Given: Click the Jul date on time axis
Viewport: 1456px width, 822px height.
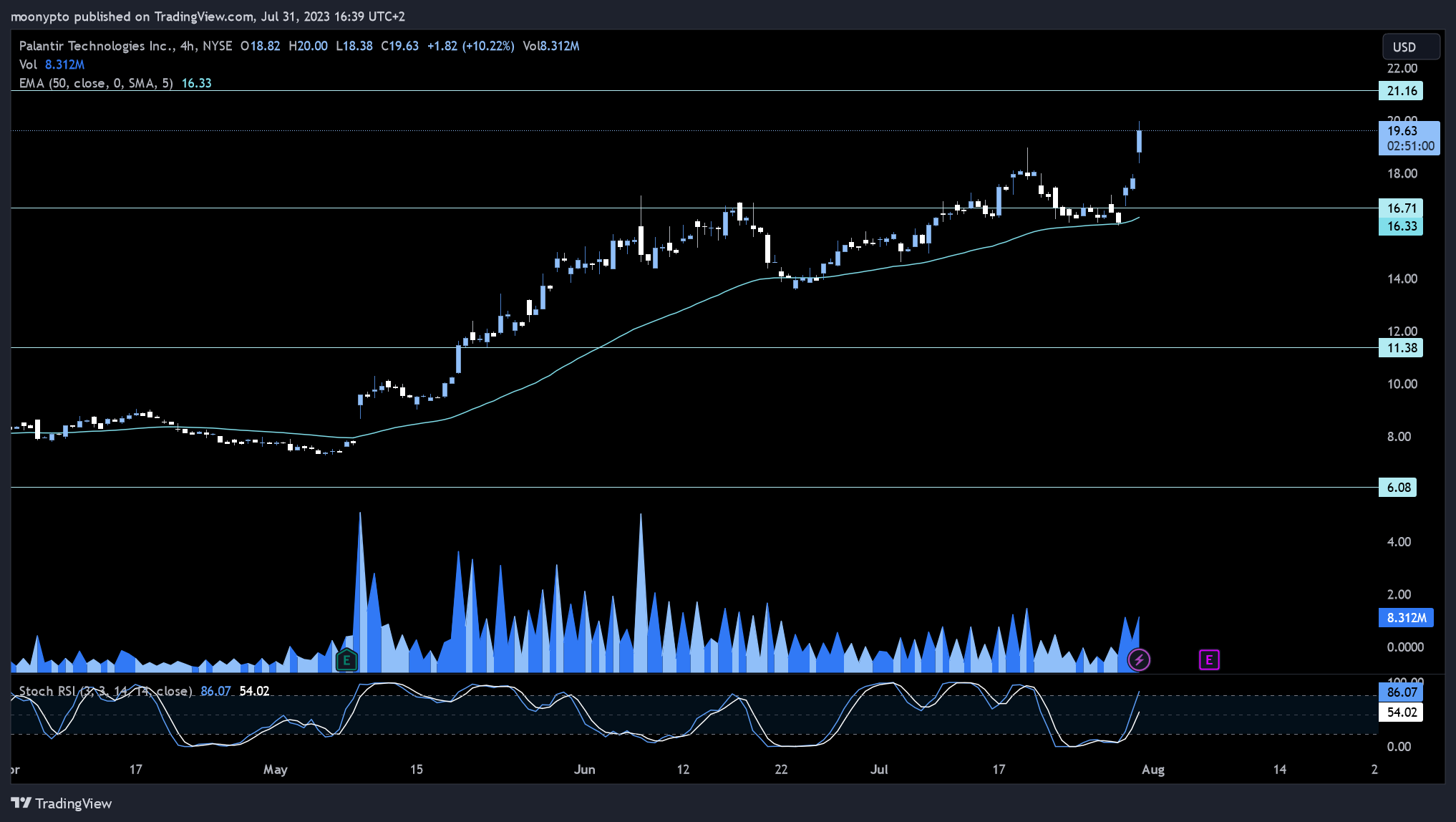Looking at the screenshot, I should pos(879,770).
